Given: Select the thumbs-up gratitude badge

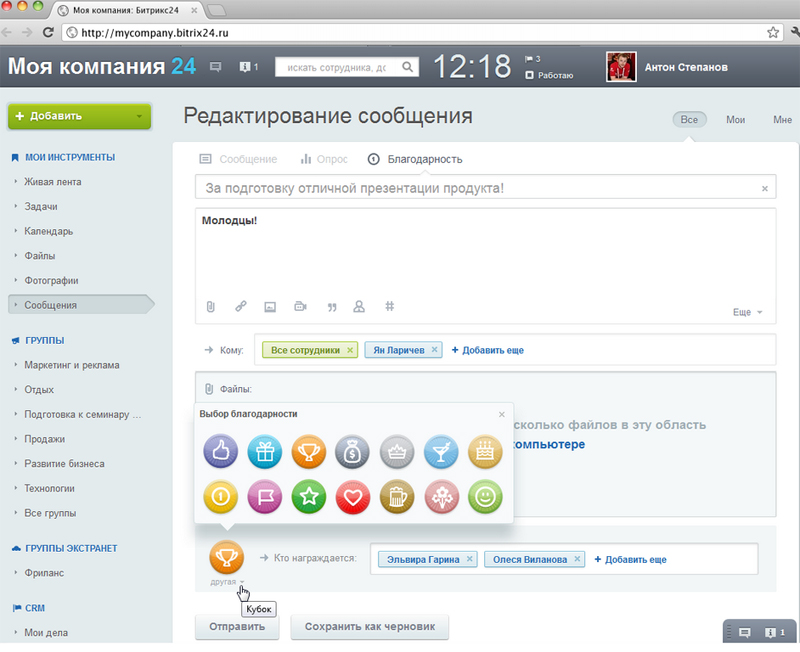Looking at the screenshot, I should point(221,453).
